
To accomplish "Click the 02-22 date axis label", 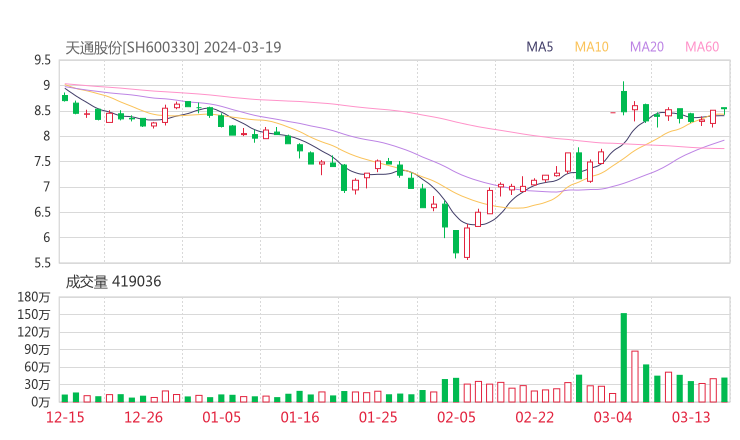I will [534, 417].
